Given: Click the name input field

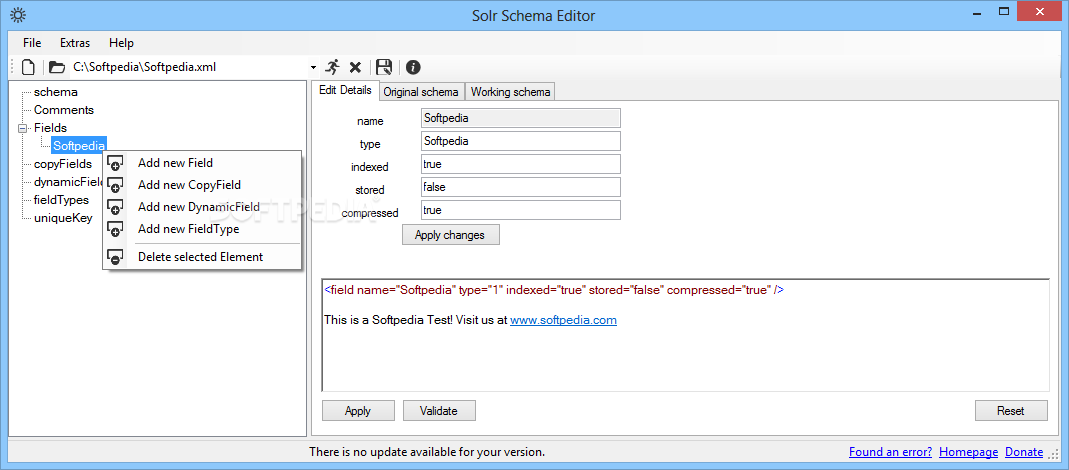Looking at the screenshot, I should [x=521, y=118].
